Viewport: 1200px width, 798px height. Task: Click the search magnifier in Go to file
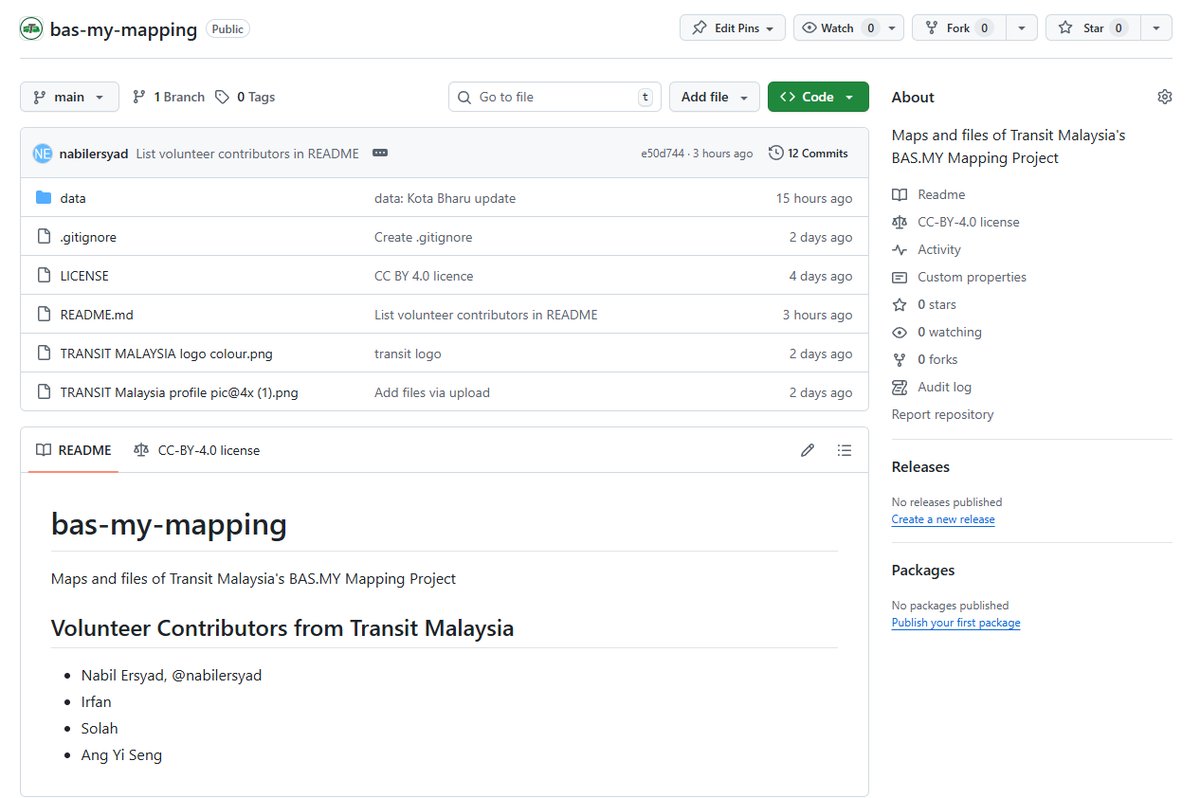pos(465,97)
